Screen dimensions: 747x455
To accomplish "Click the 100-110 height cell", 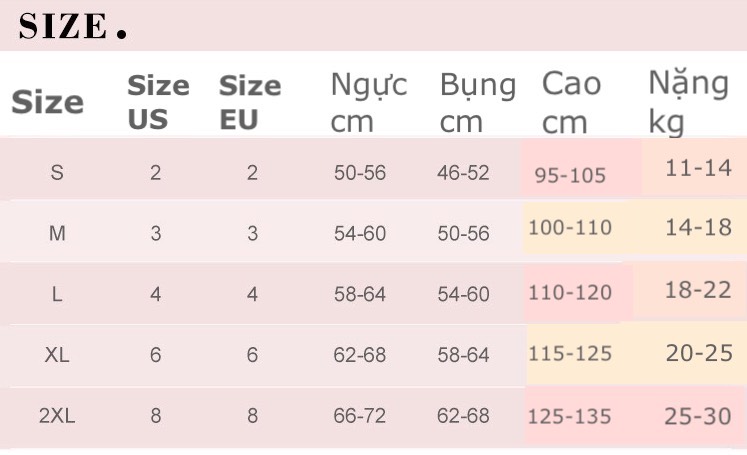I will click(x=570, y=228).
